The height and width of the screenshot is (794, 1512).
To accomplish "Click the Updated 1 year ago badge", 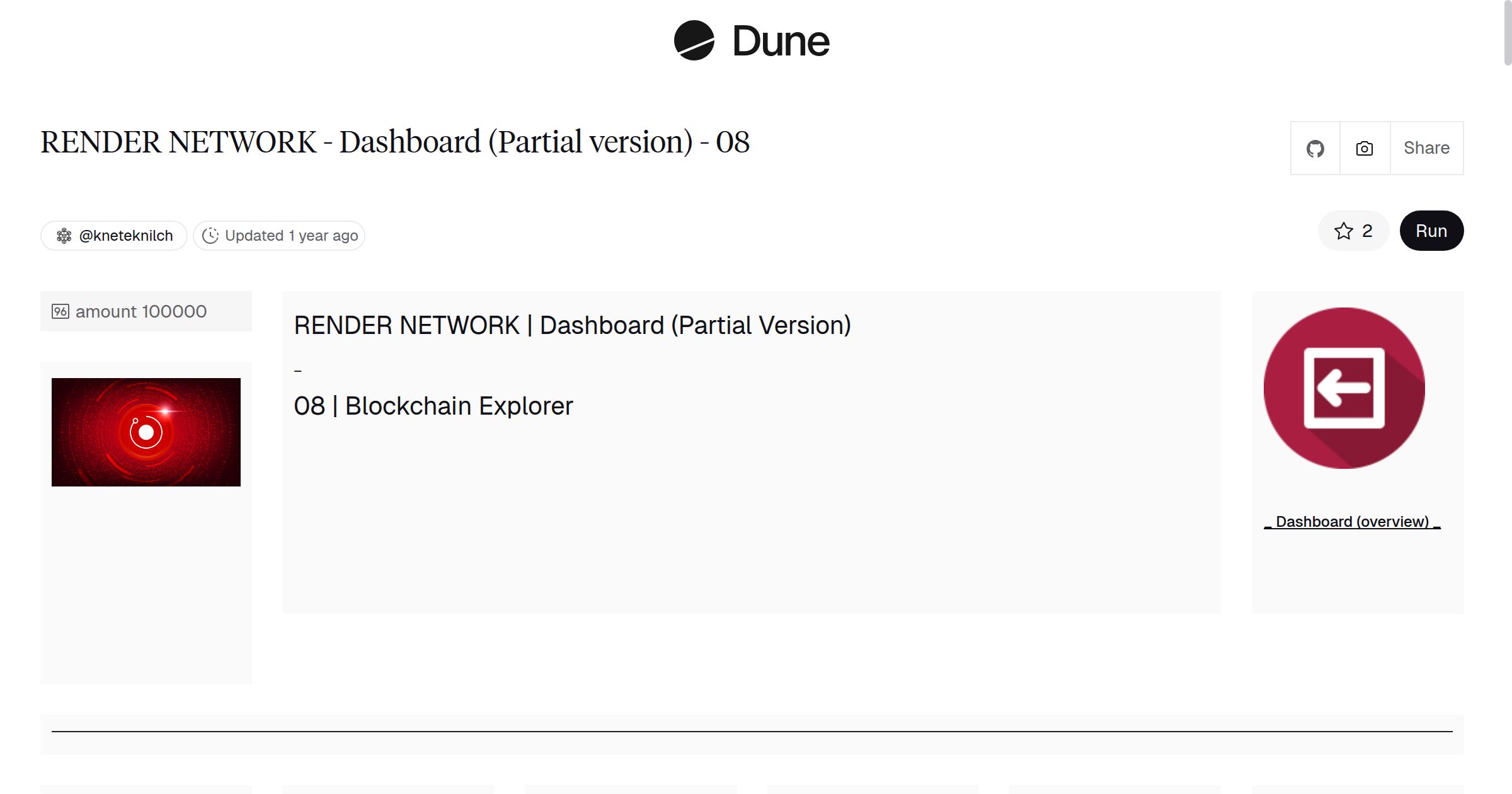I will coord(278,235).
